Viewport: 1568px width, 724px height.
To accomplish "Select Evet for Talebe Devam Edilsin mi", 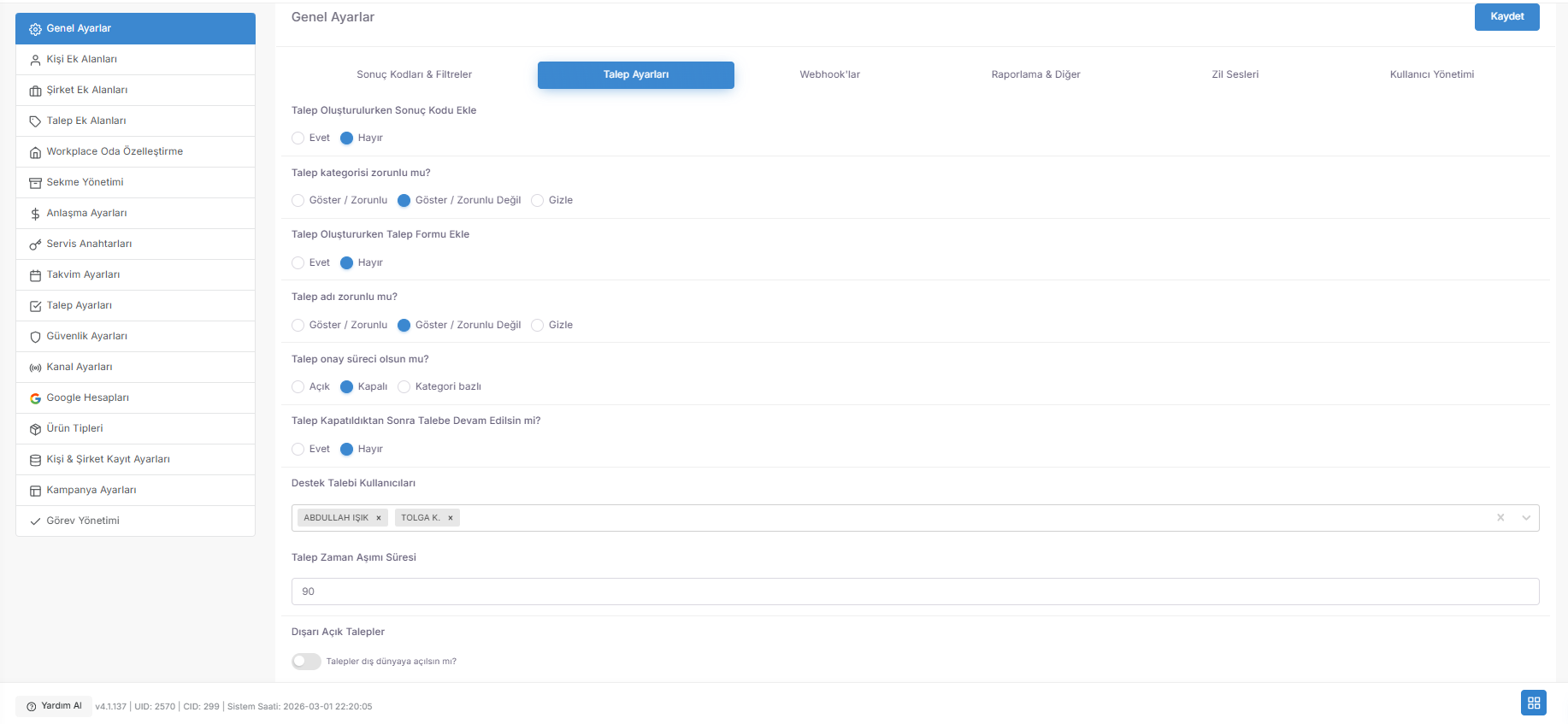I will [298, 449].
